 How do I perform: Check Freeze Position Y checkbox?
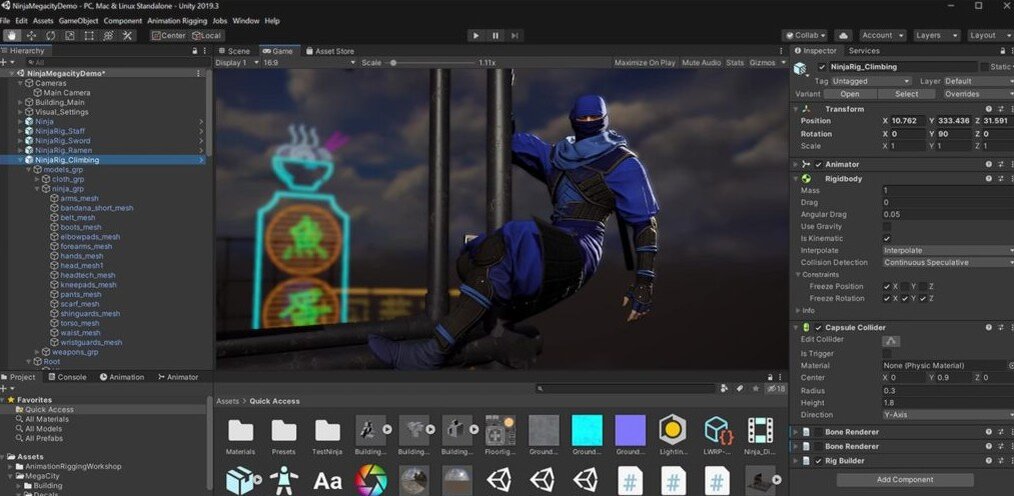[x=905, y=286]
